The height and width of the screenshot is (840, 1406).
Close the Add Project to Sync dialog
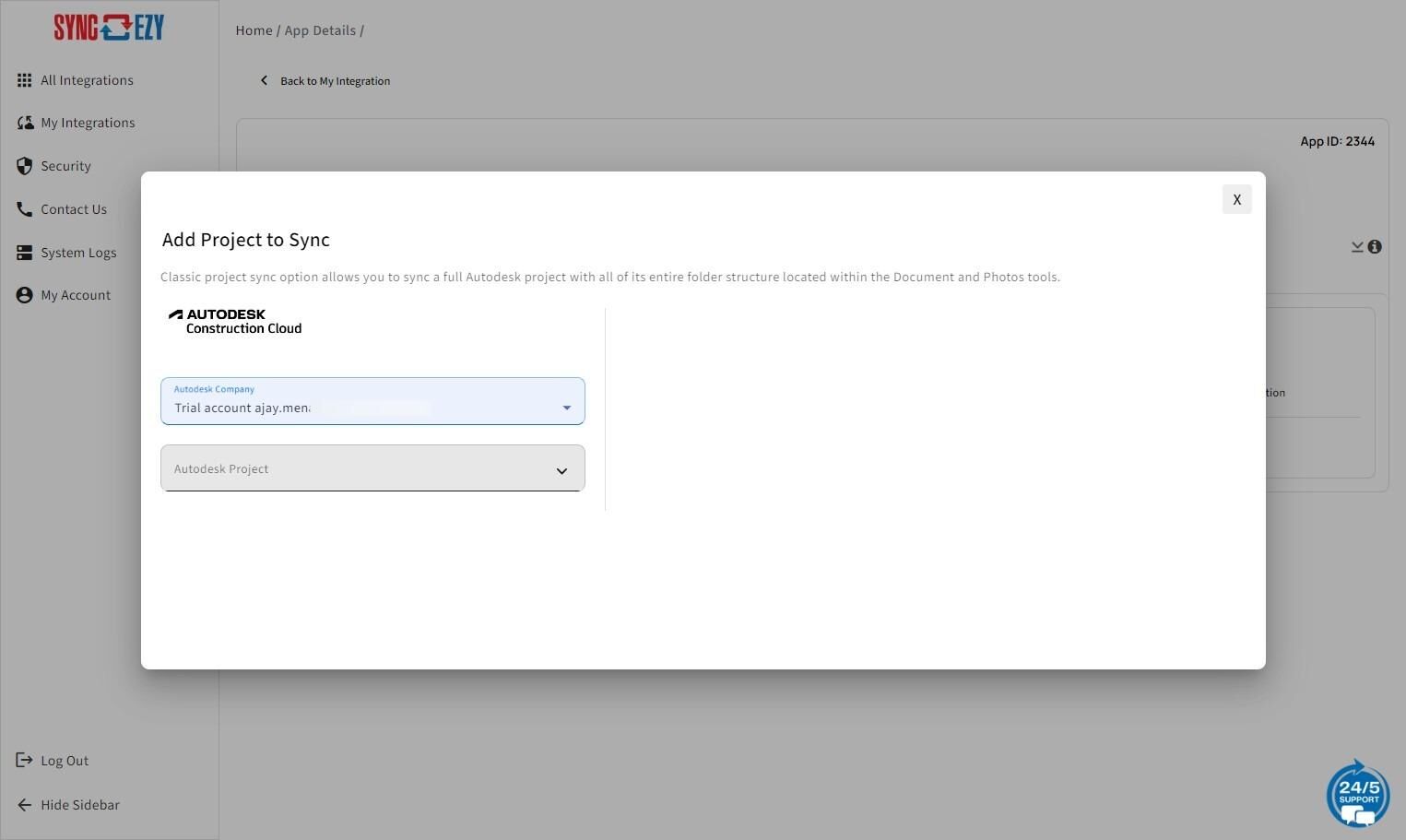tap(1237, 199)
